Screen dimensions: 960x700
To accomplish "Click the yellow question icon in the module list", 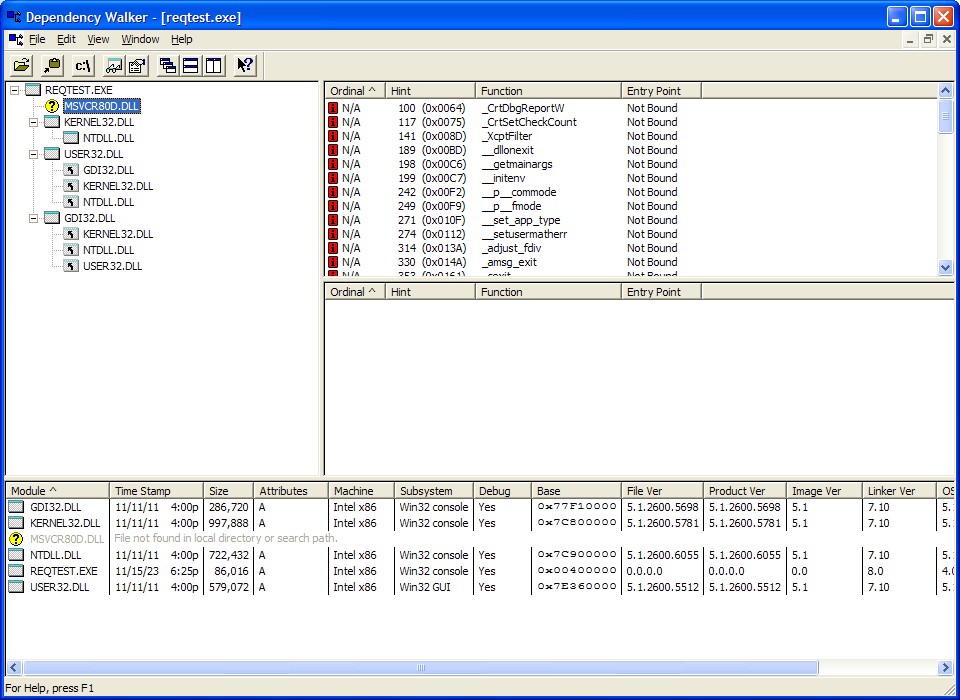I will click(x=17, y=539).
